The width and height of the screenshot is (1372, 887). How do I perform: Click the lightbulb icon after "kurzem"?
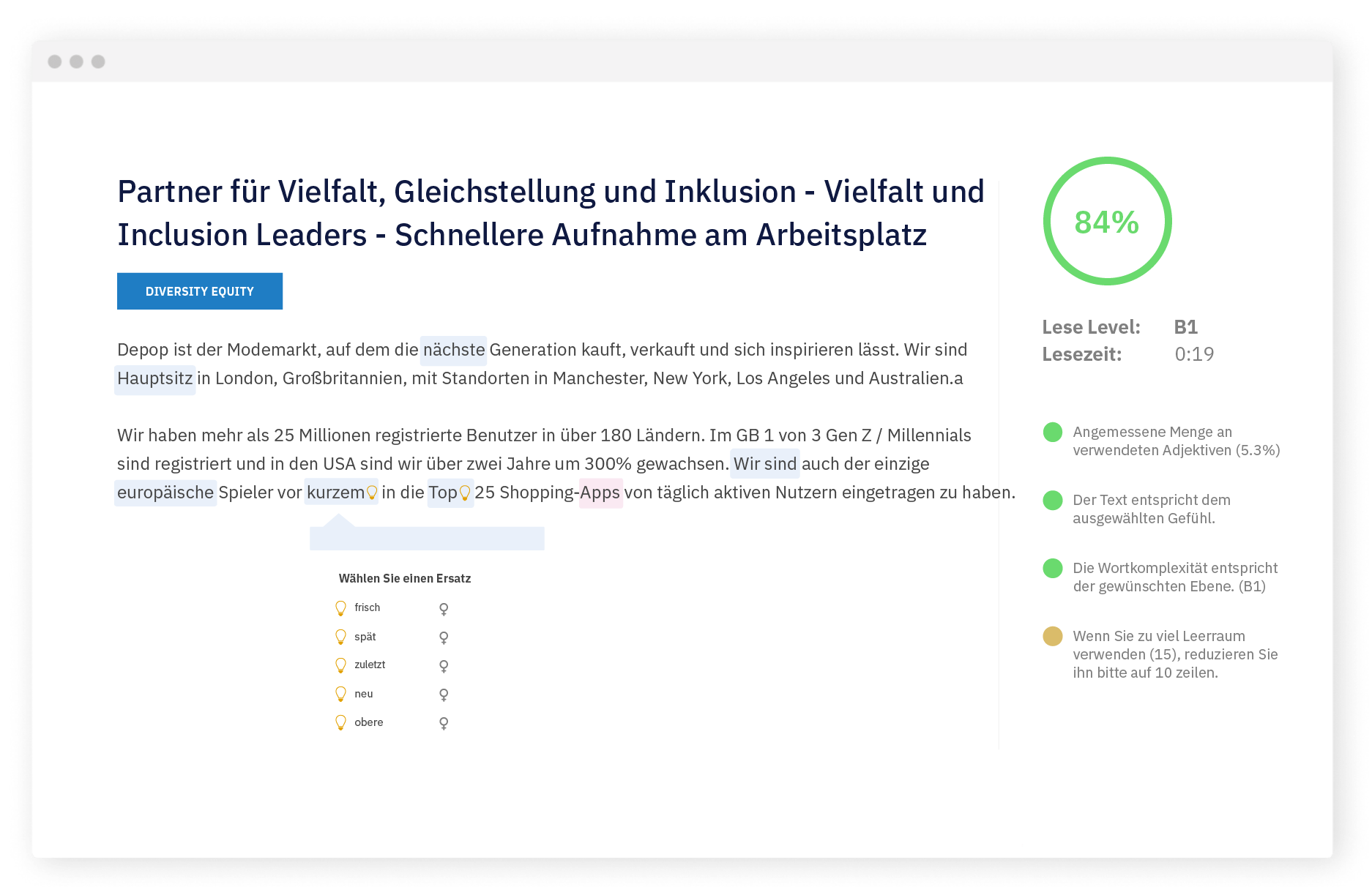[372, 493]
